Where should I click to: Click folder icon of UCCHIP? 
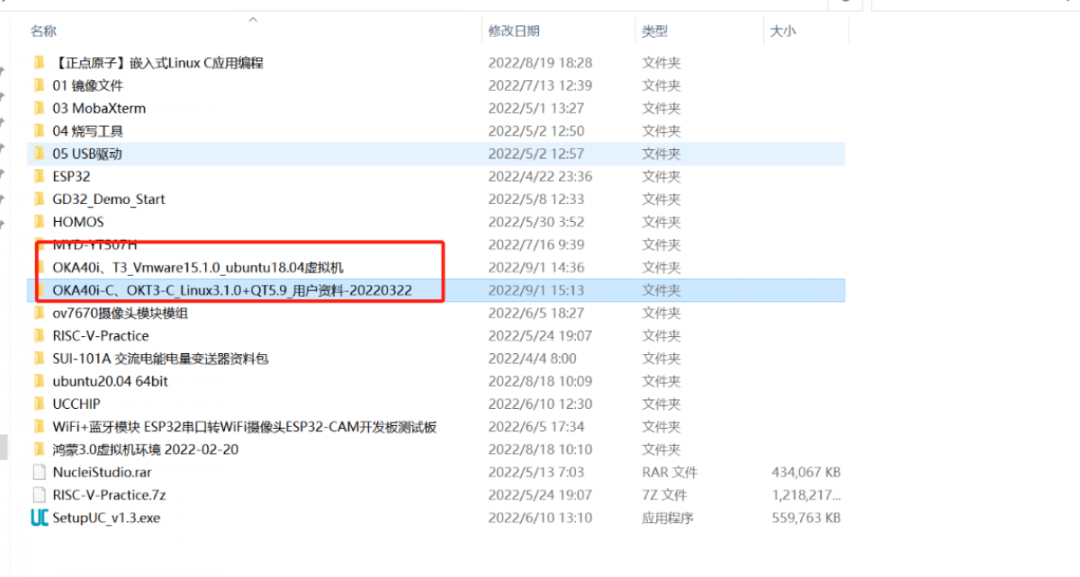tap(39, 403)
